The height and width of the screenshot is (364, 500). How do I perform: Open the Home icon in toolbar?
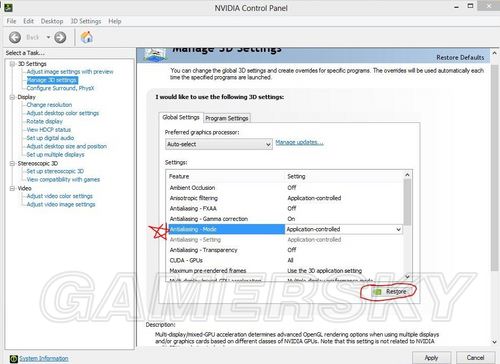pos(87,37)
